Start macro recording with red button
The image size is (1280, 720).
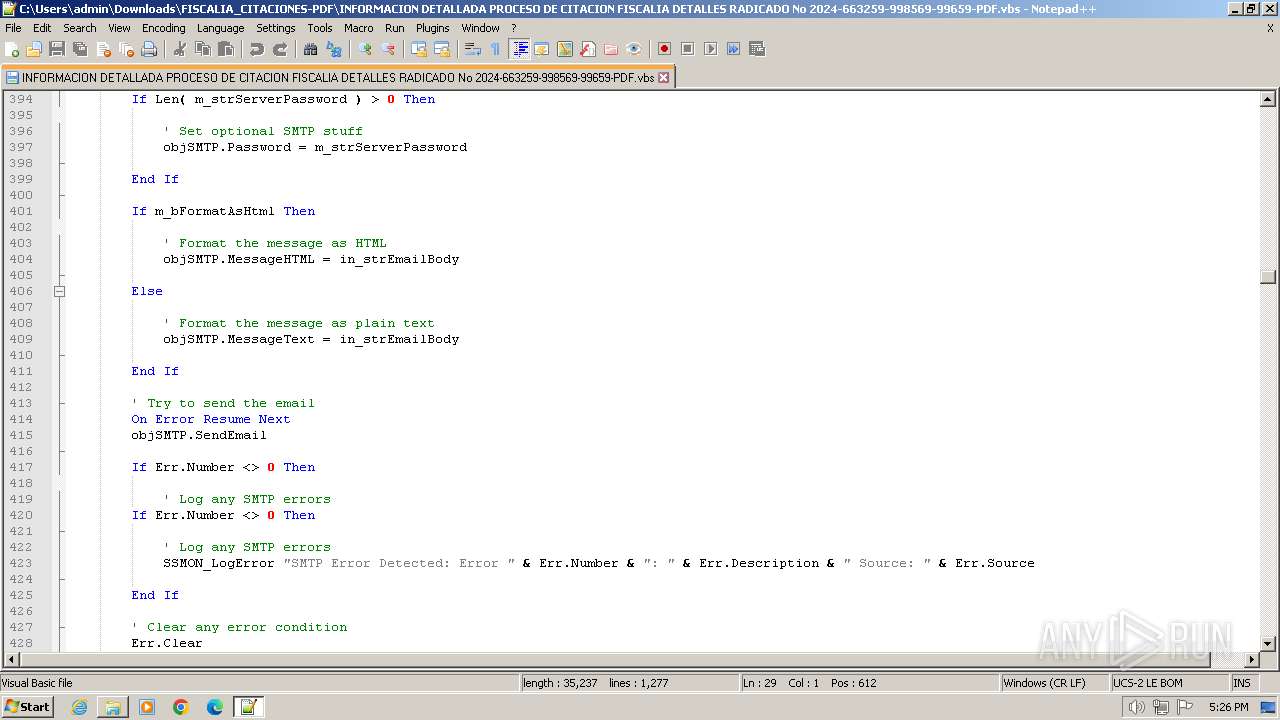pos(664,49)
